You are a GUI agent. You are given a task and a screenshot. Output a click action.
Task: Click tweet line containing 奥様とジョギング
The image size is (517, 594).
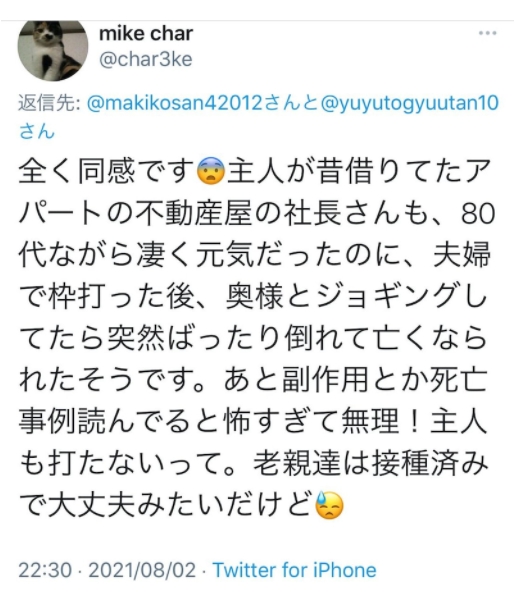pos(253,296)
